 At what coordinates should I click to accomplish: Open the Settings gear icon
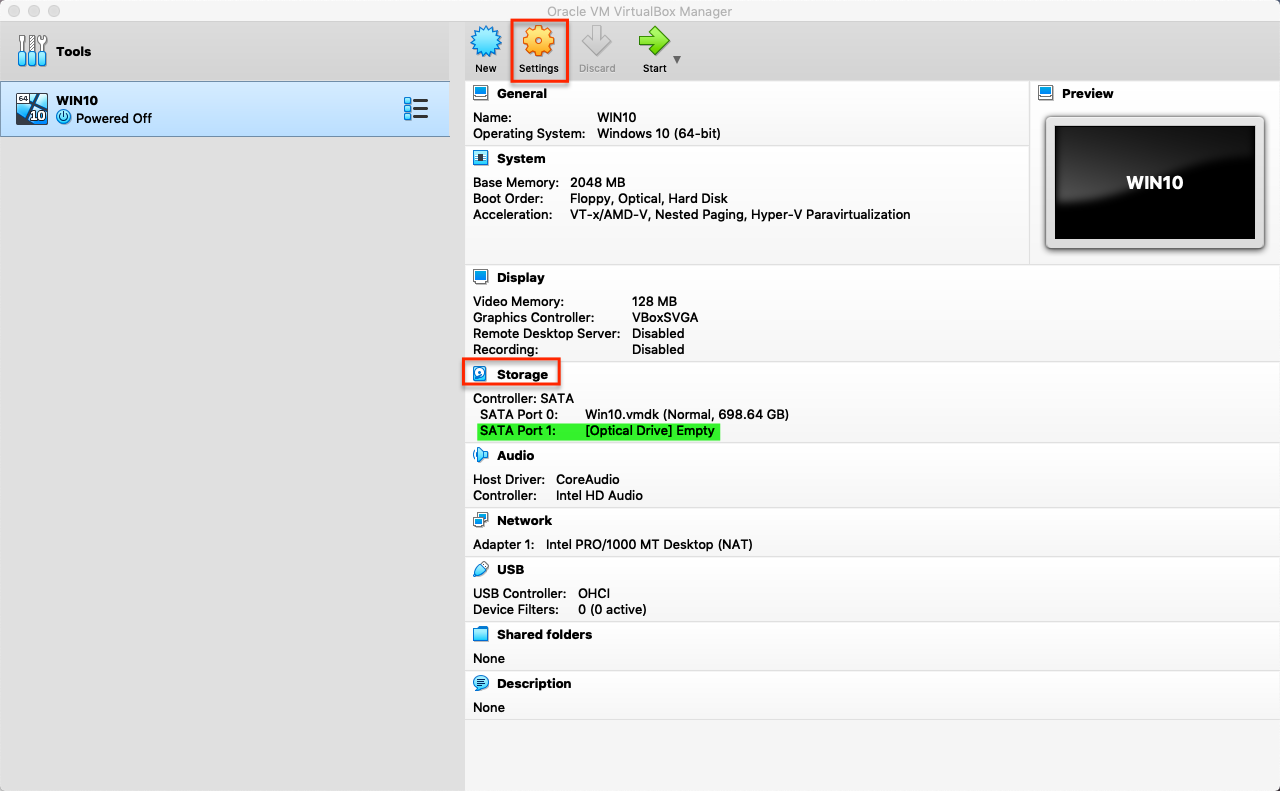pos(539,42)
